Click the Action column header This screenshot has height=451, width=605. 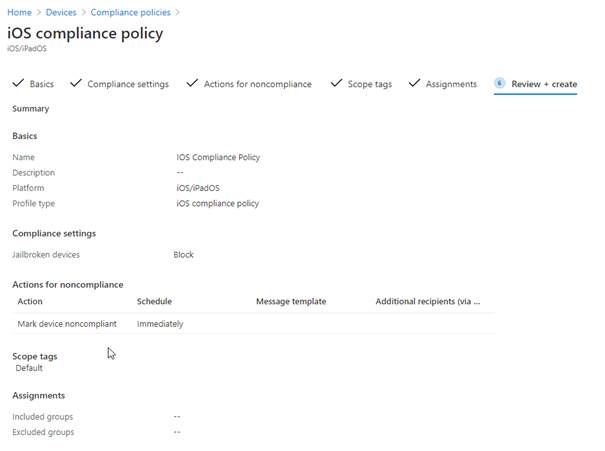pyautogui.click(x=31, y=301)
